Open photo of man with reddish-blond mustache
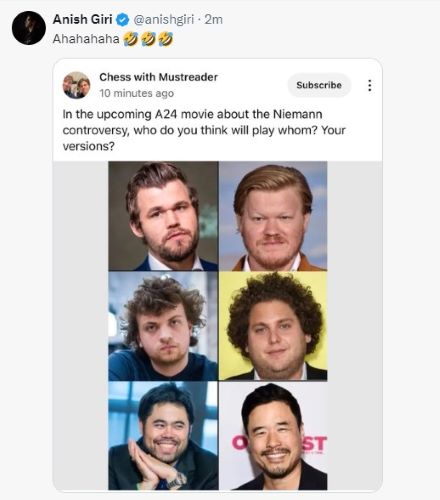 pos(273,216)
